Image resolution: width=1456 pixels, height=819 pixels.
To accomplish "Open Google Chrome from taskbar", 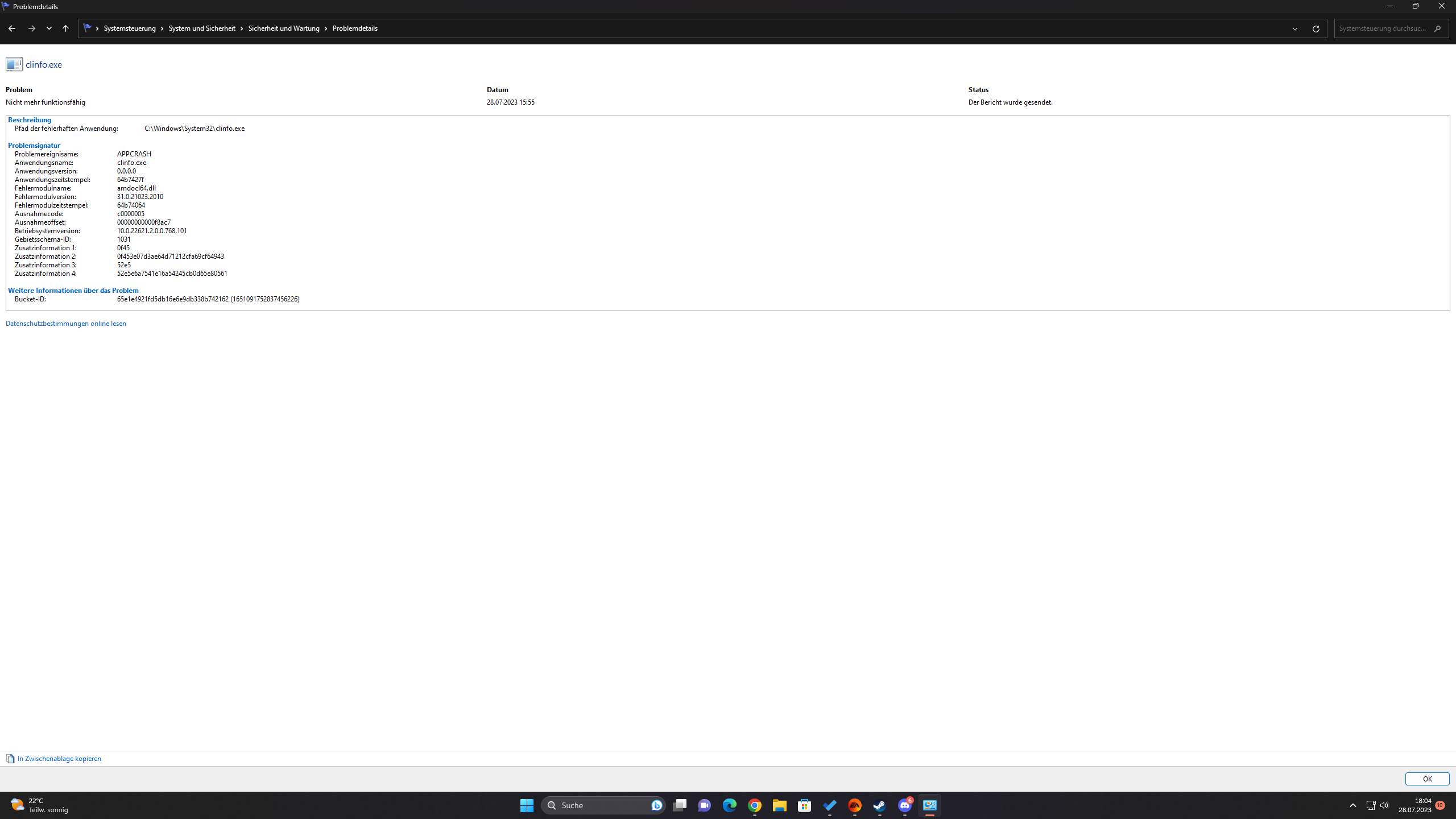I will tap(755, 805).
